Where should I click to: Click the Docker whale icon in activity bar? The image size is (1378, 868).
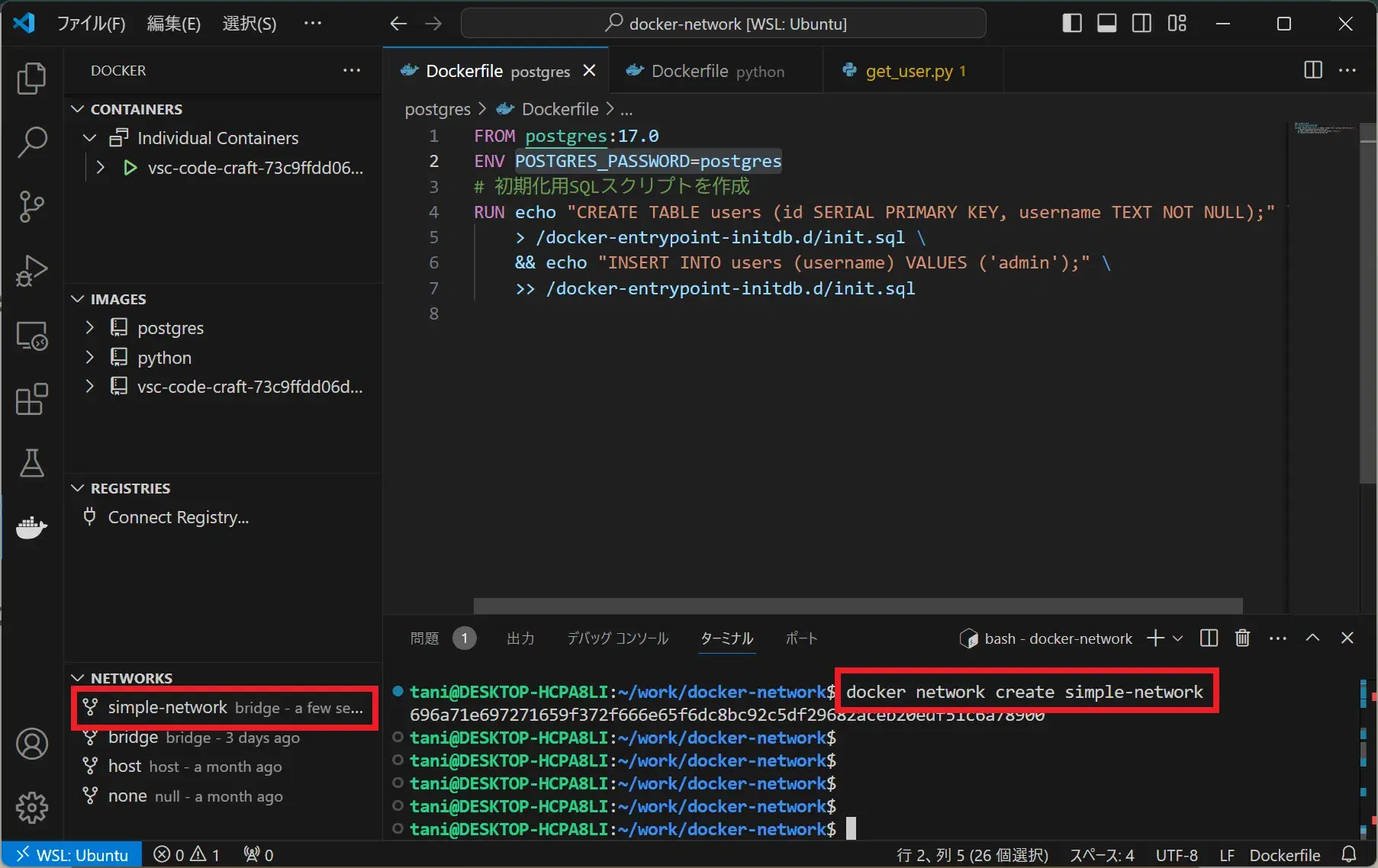point(31,527)
